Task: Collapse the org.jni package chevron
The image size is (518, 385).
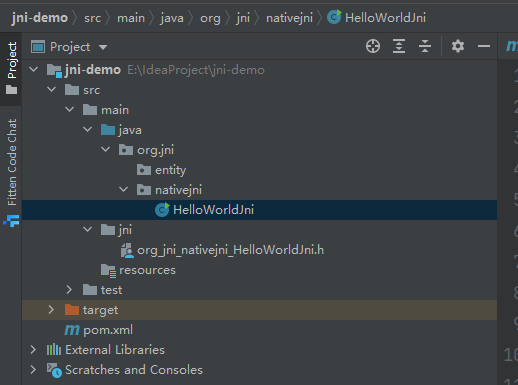Action: click(106, 149)
